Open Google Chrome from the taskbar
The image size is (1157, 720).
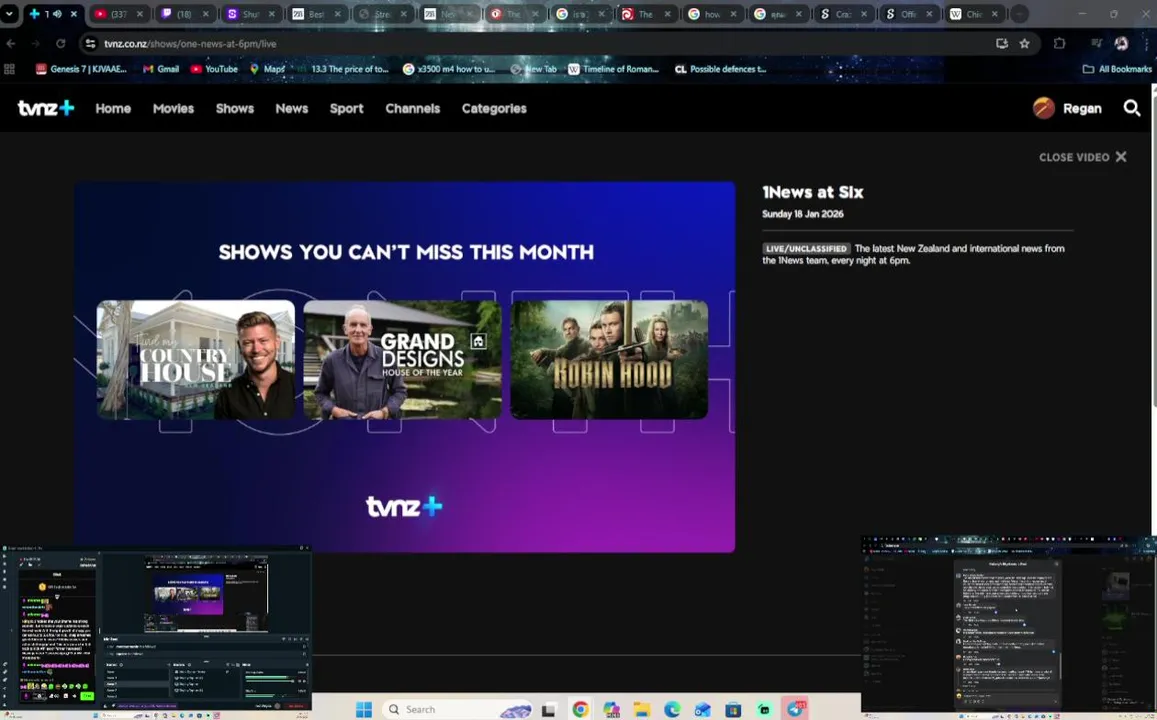(x=581, y=710)
